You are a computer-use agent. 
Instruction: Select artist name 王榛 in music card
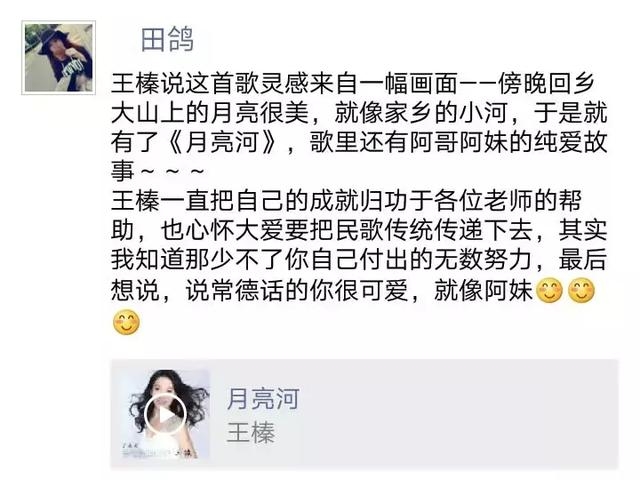pos(251,433)
